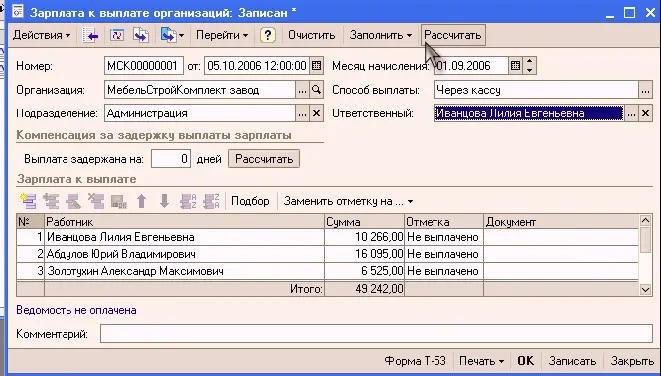Open help with the question mark icon
661x376 pixels.
[268, 35]
